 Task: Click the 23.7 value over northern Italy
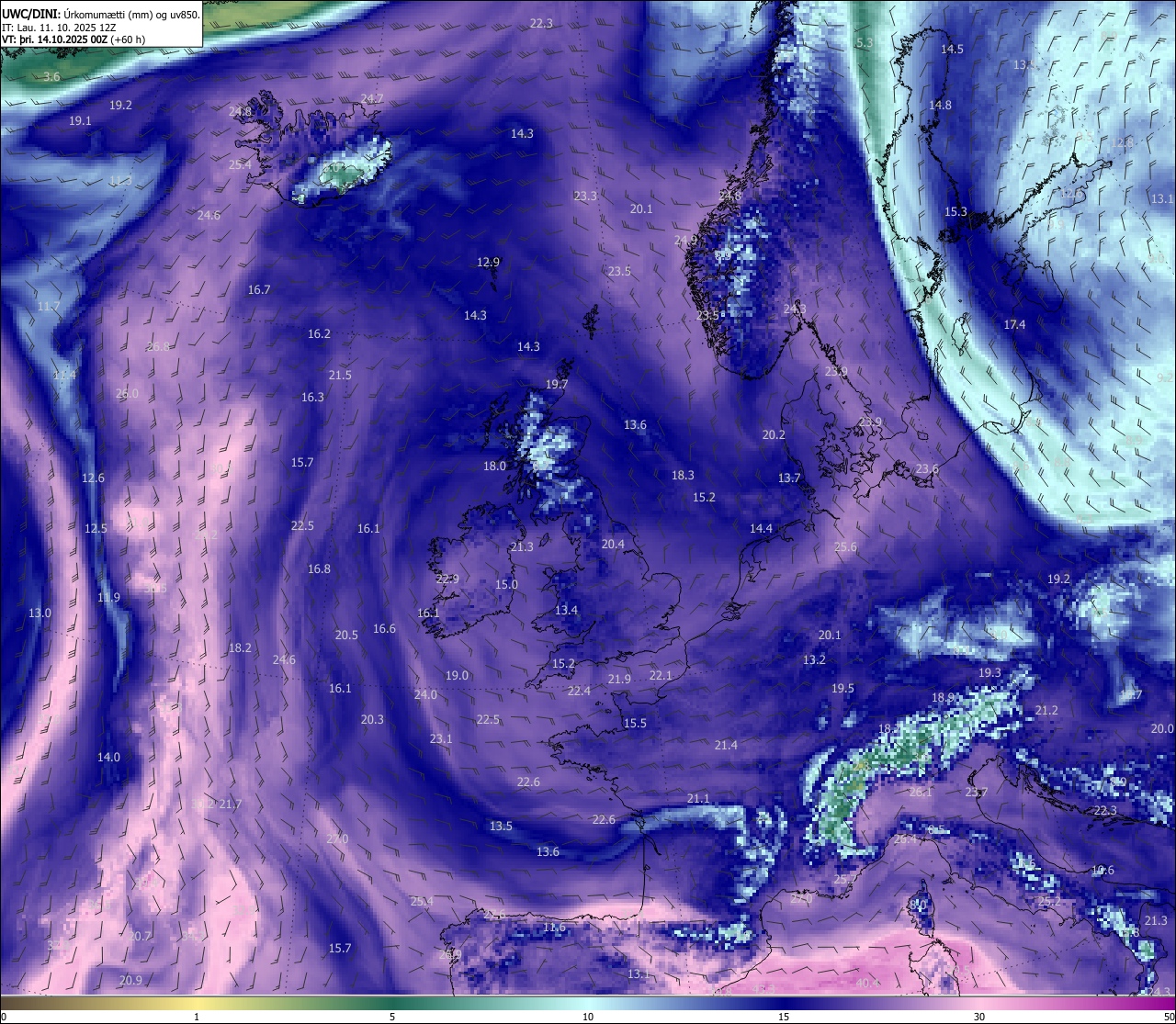(x=977, y=793)
